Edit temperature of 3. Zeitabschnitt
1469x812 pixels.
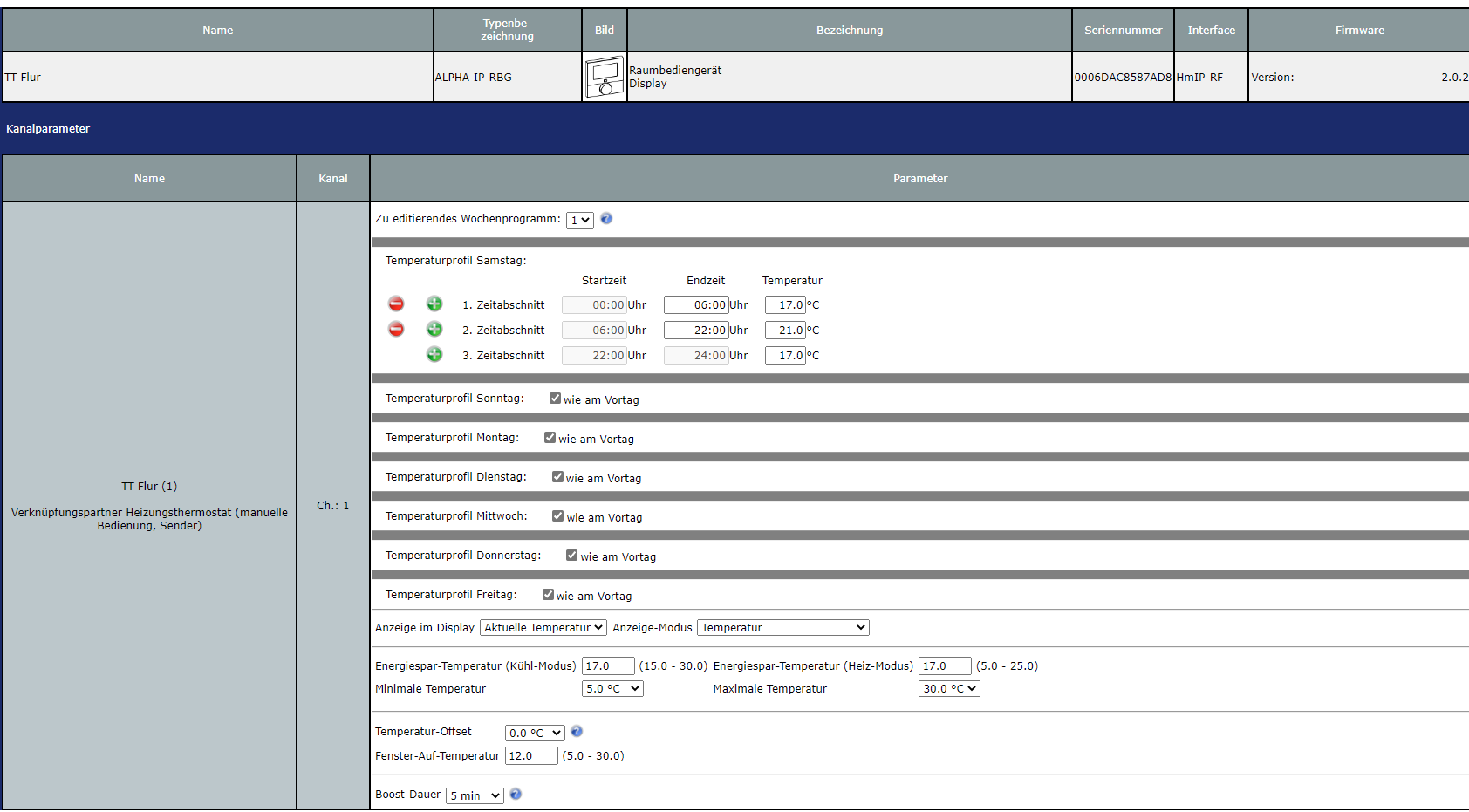(785, 355)
